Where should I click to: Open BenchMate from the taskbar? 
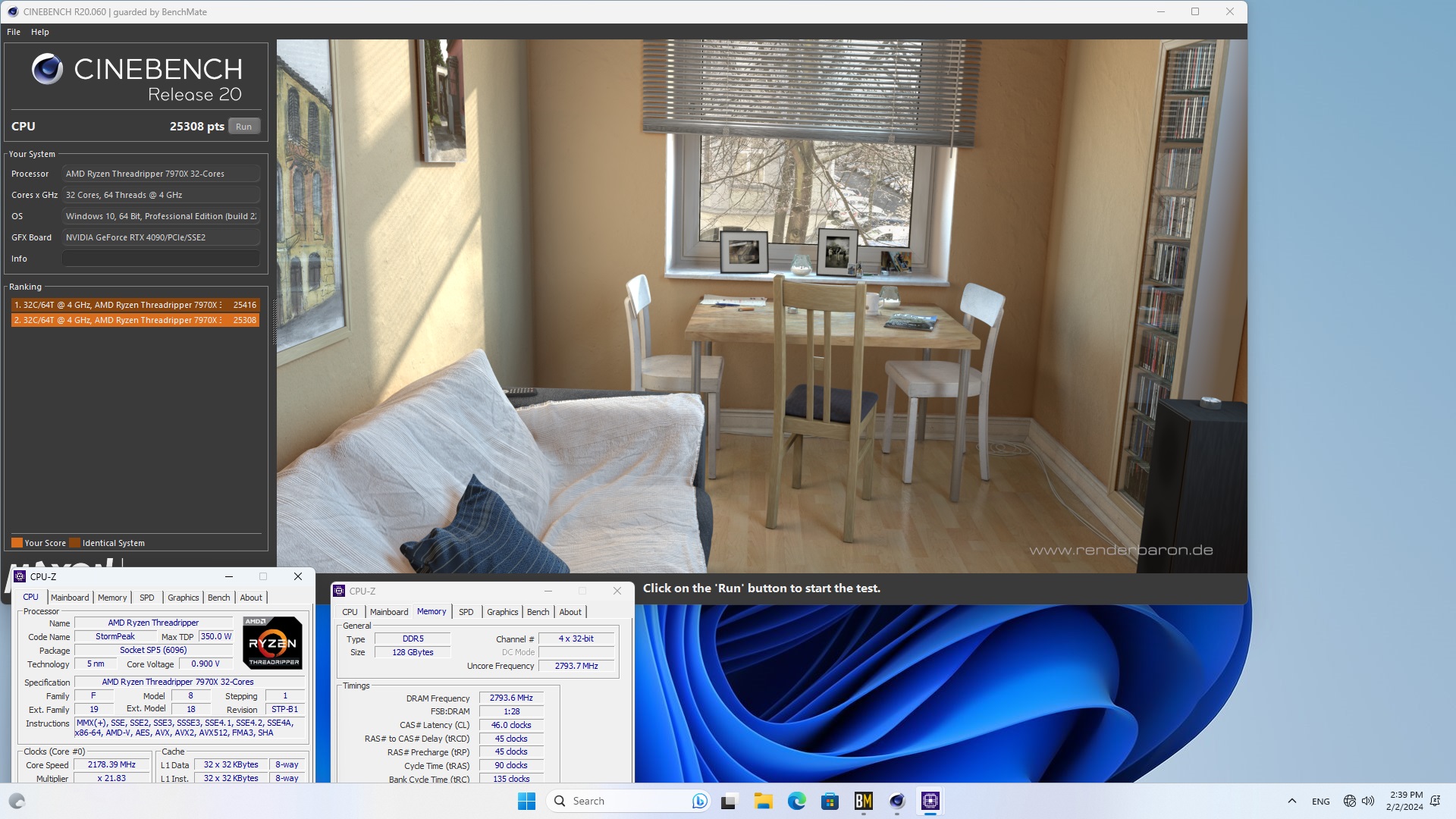point(863,801)
